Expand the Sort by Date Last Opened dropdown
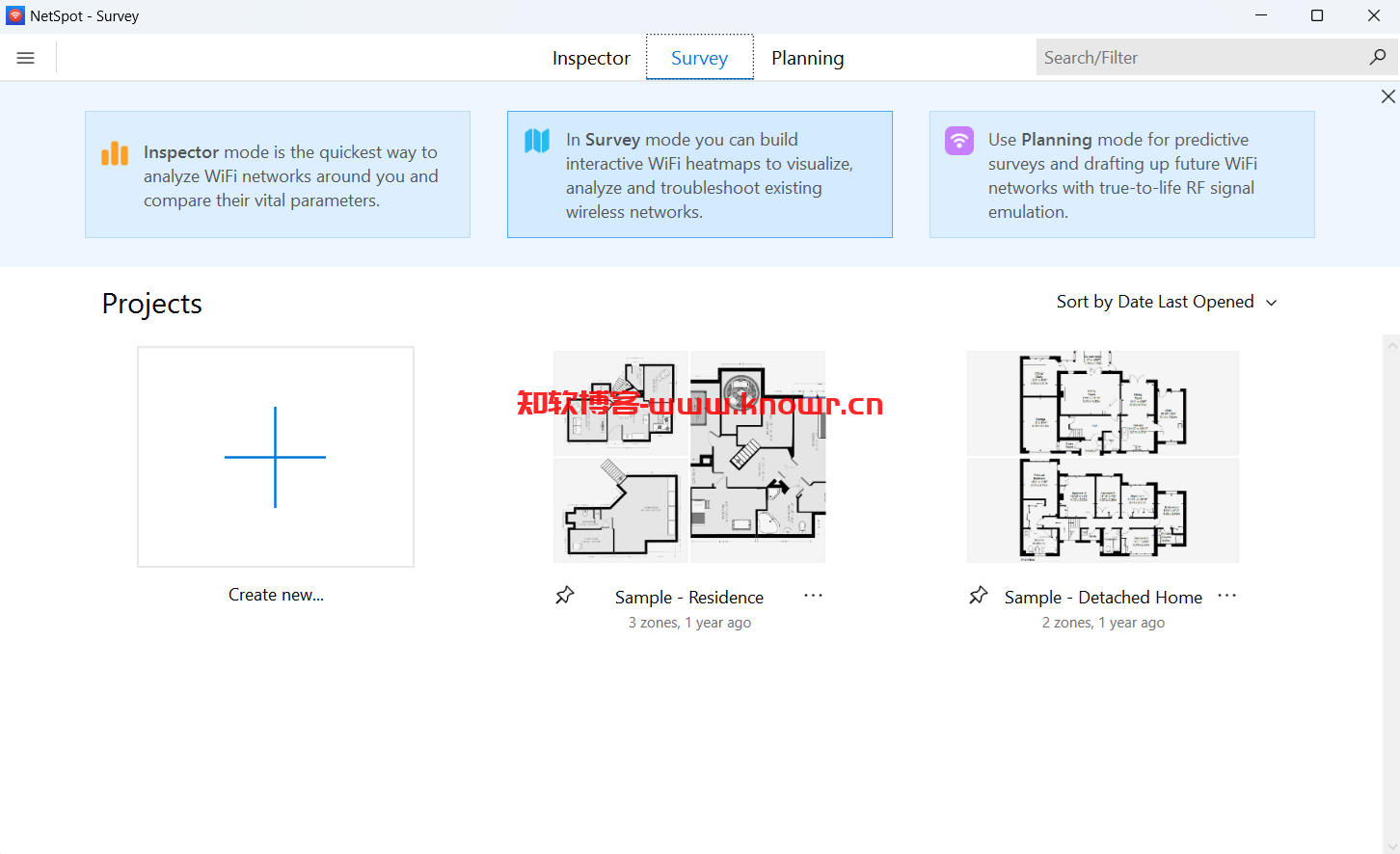1400x854 pixels. point(1167,302)
